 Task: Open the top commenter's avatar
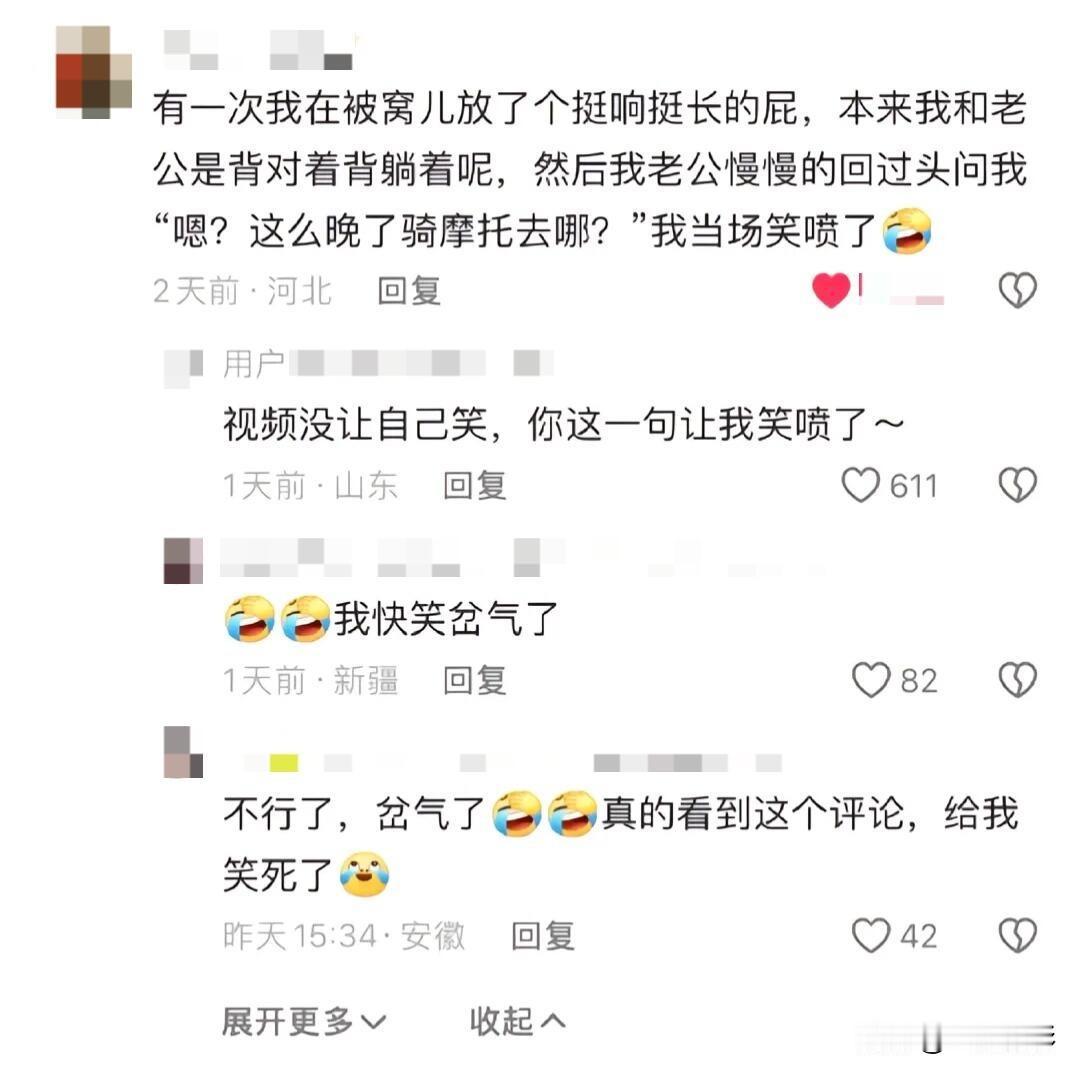[x=94, y=72]
